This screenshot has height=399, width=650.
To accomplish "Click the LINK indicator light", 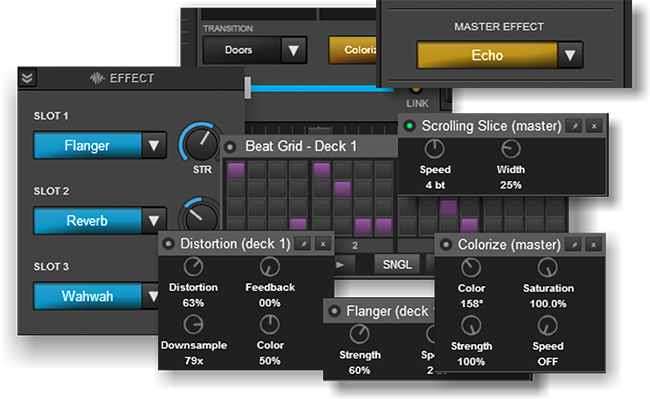I will click(416, 89).
